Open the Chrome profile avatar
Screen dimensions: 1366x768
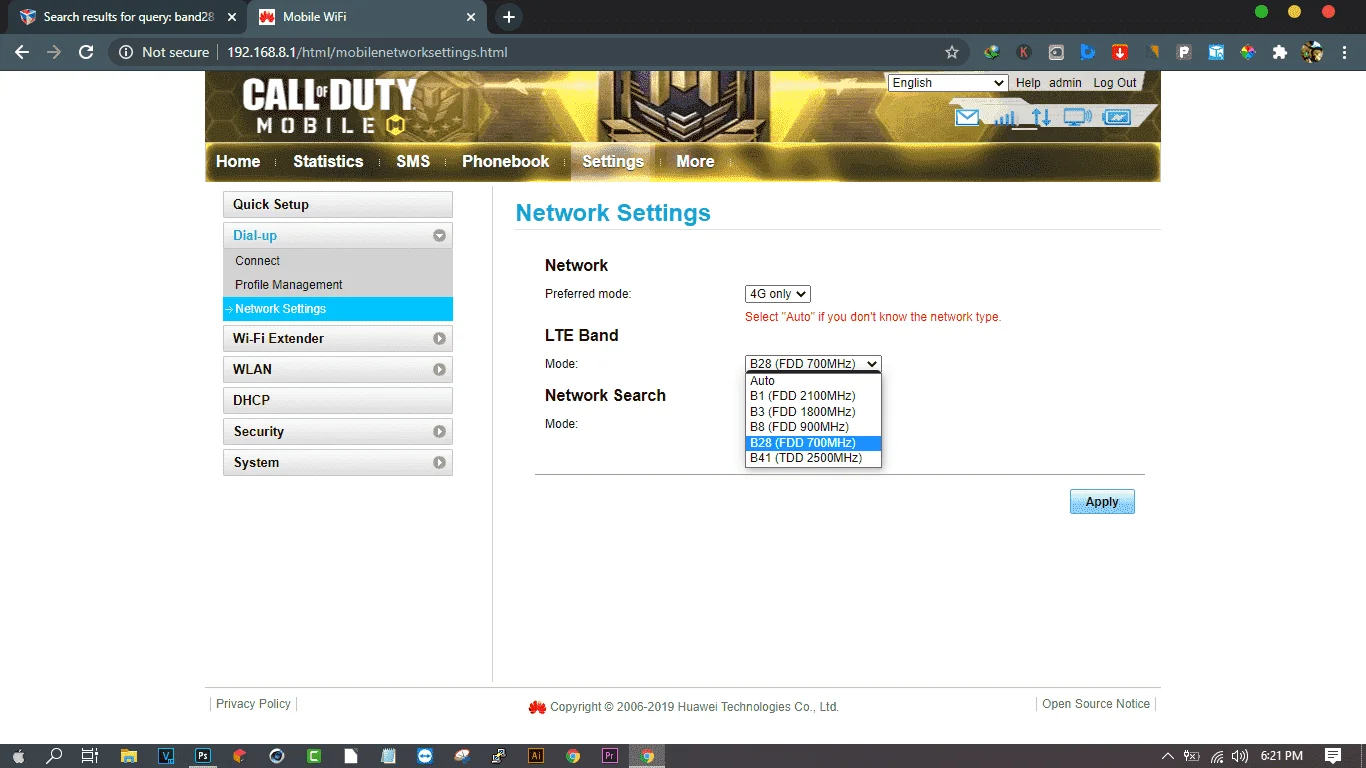1312,52
